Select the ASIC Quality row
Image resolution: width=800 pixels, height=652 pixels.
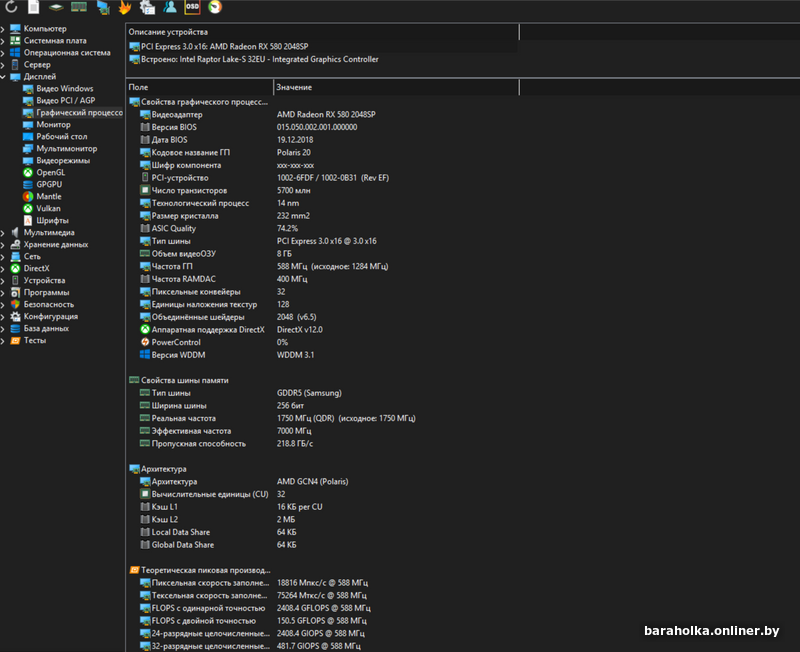(x=322, y=229)
